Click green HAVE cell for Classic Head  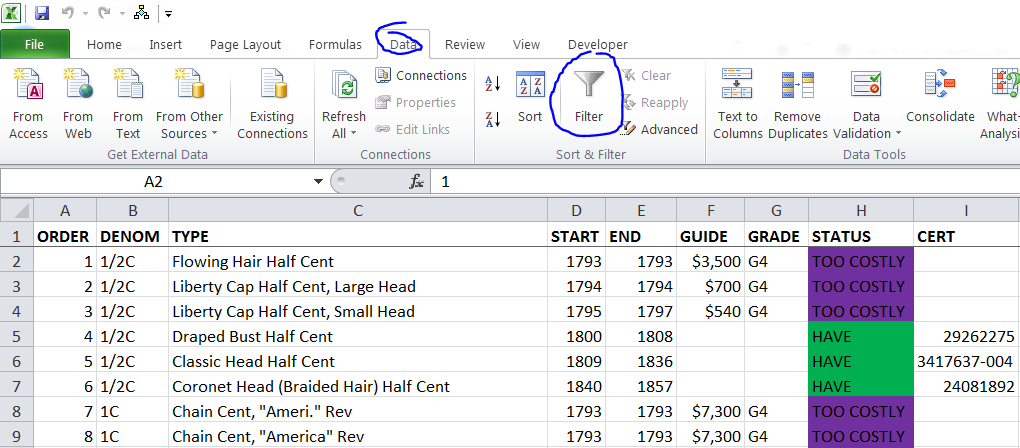(x=861, y=362)
